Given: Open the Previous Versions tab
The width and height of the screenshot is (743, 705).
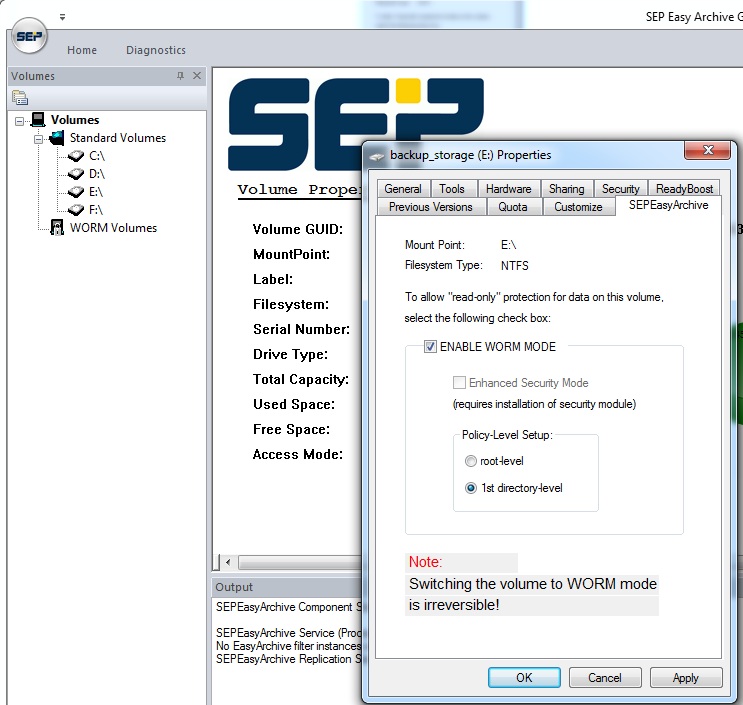Looking at the screenshot, I should (431, 207).
